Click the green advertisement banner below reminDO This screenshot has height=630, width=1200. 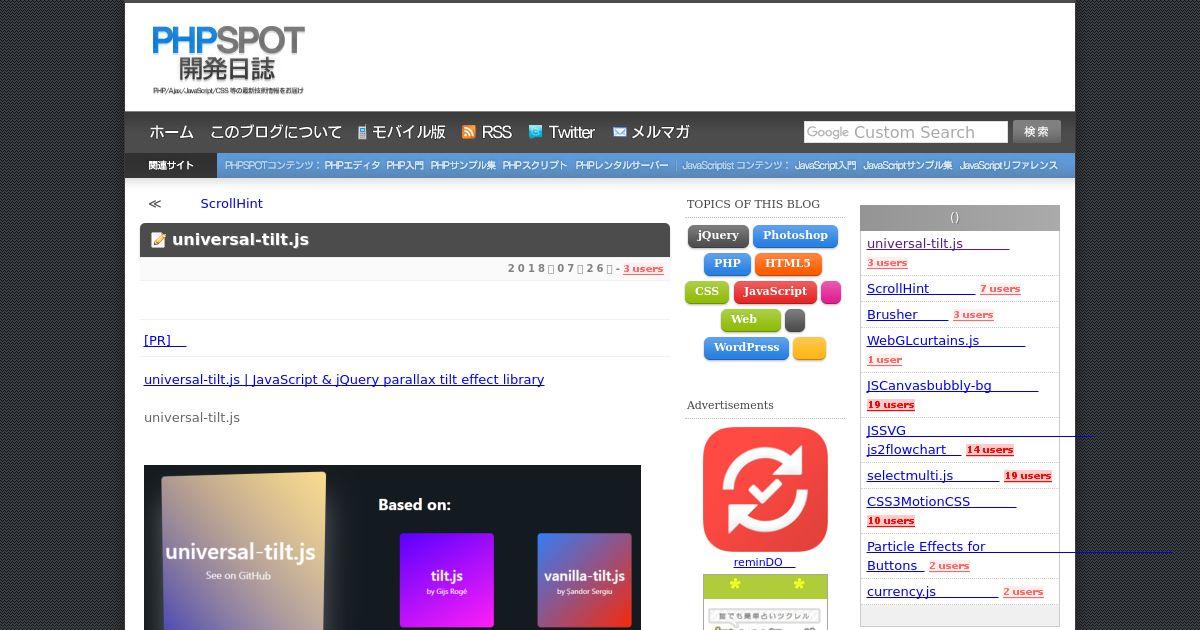[x=765, y=602]
